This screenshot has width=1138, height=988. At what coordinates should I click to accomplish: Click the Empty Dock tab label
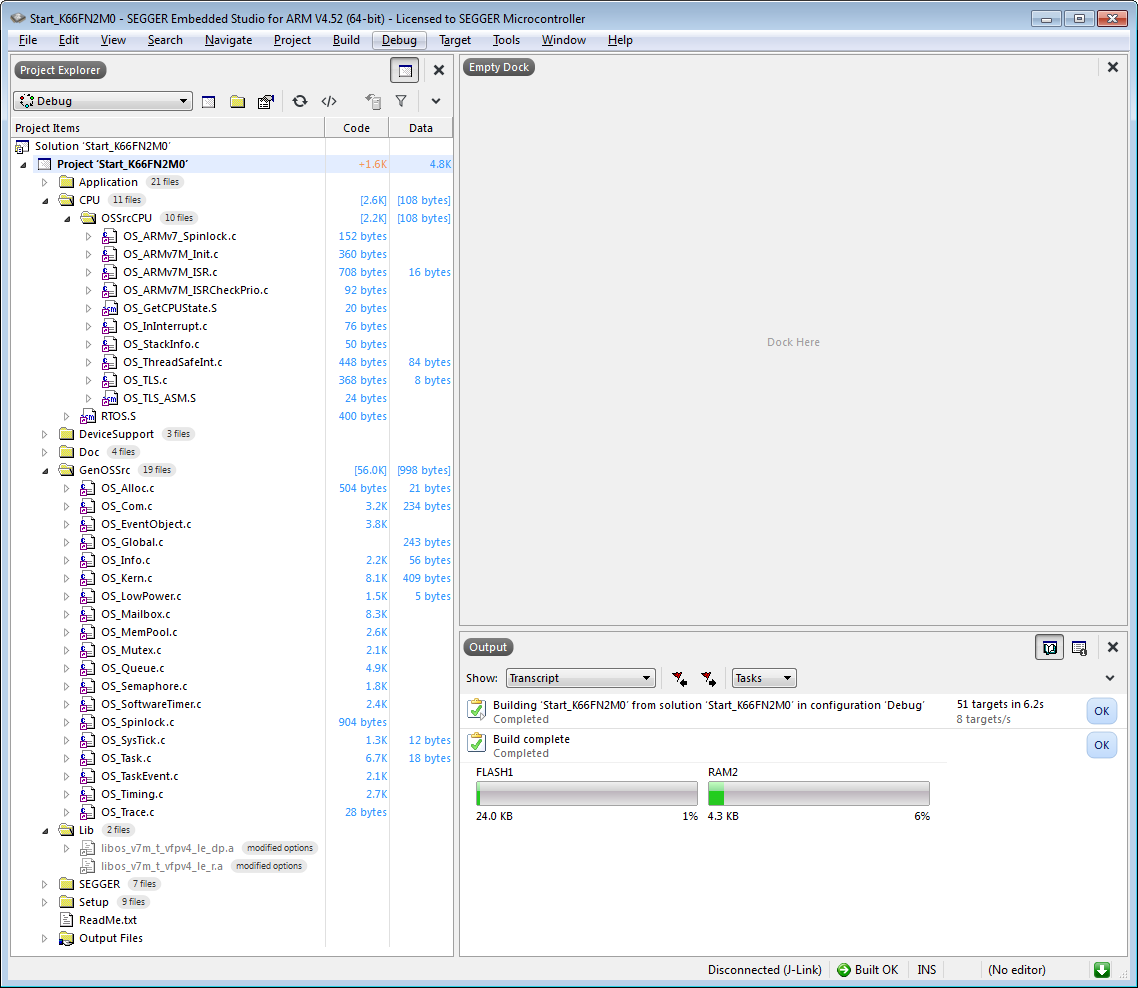[x=499, y=67]
